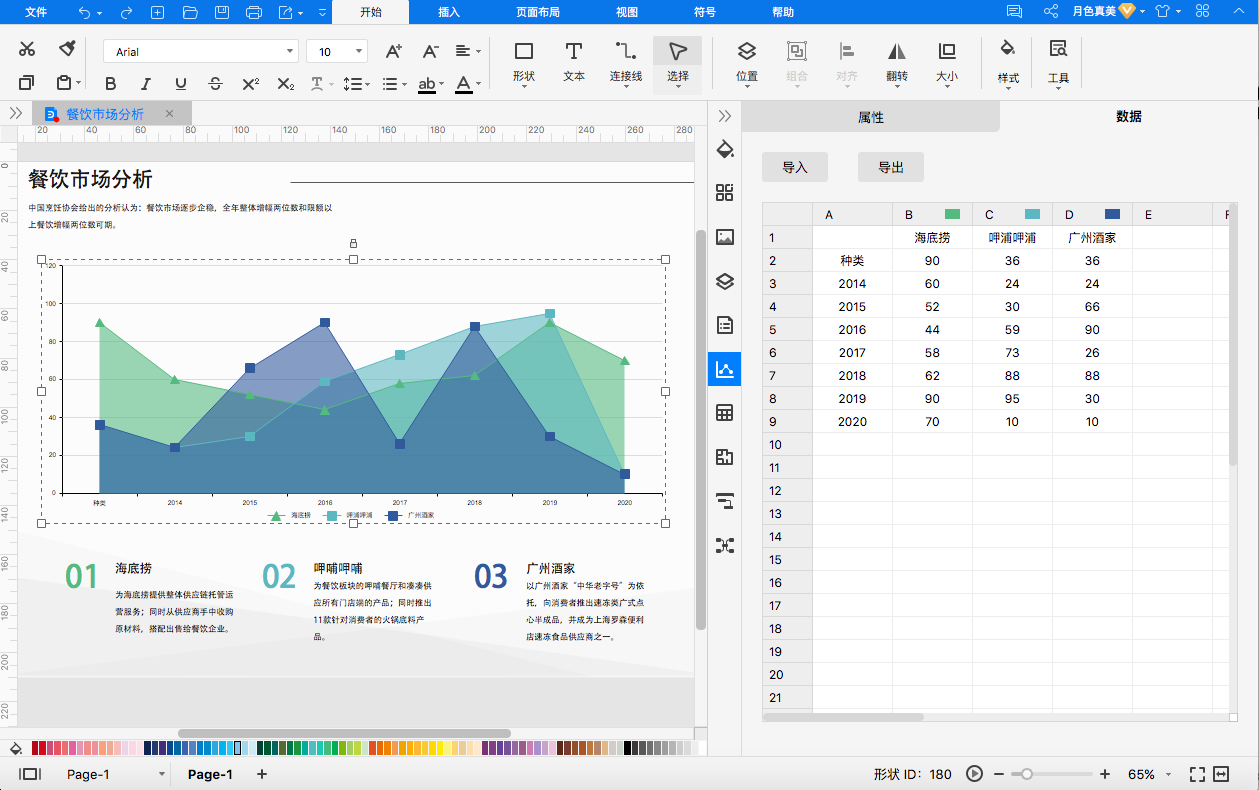Screen dimensions: 1259x790
Task: Click the green series color swatch in column B
Action: pyautogui.click(x=952, y=214)
